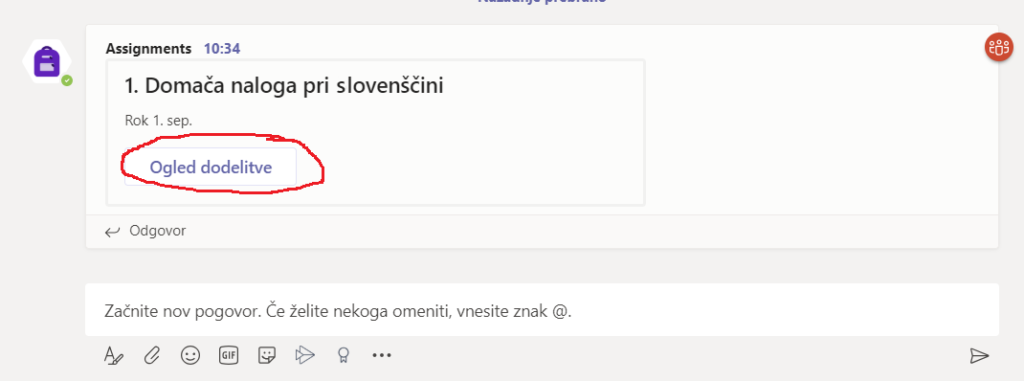Click the green status badge on avatar
Viewport: 1024px width, 381px height.
[x=67, y=80]
